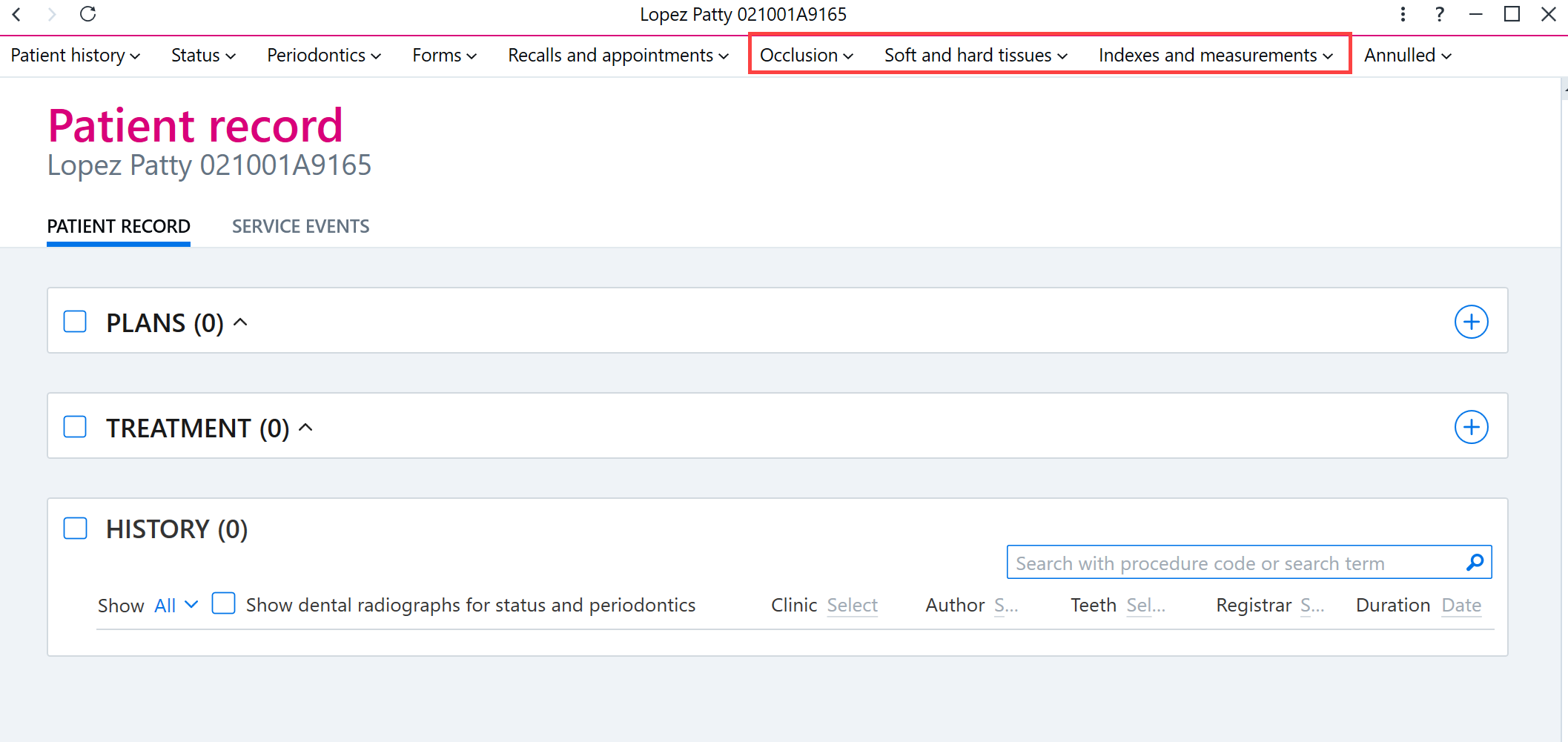Open the Show All filter dropdown
Screen dimensions: 1568x742
(176, 605)
